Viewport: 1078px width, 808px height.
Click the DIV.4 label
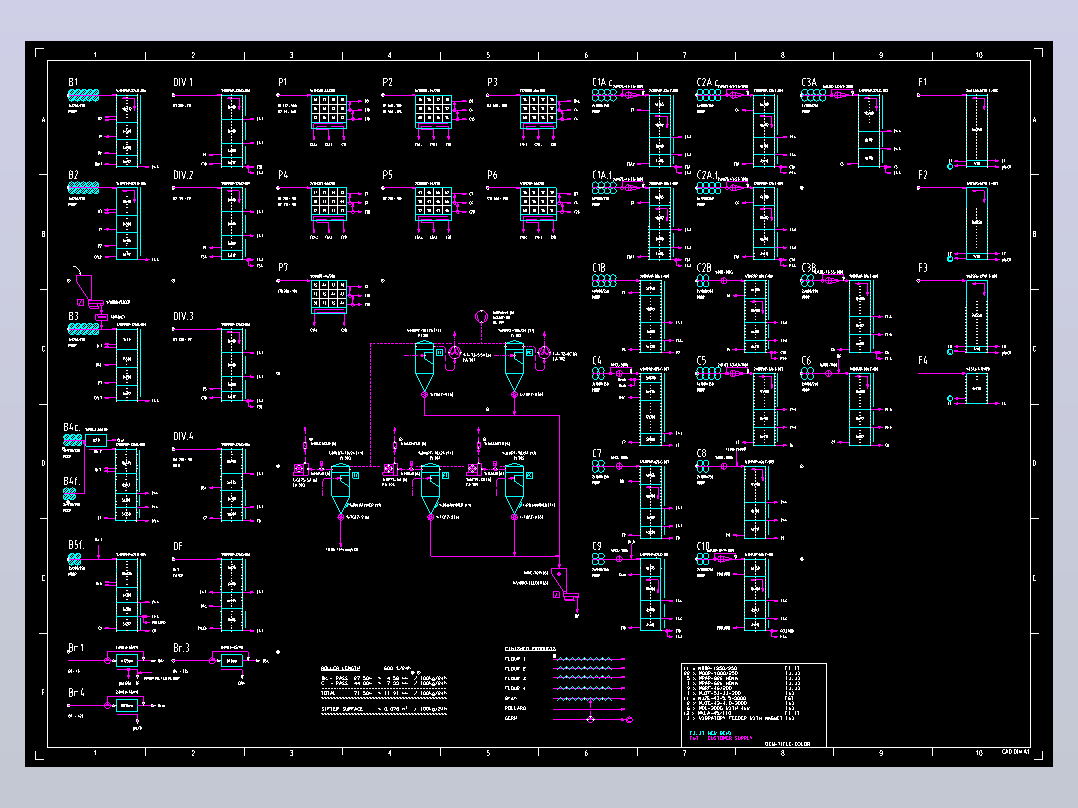[x=183, y=436]
